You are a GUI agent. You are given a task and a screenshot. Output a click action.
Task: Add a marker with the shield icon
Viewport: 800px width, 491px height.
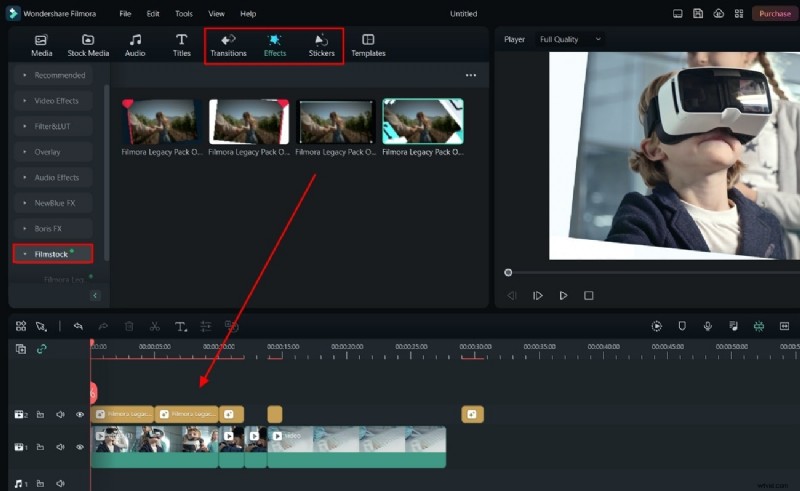tap(682, 326)
